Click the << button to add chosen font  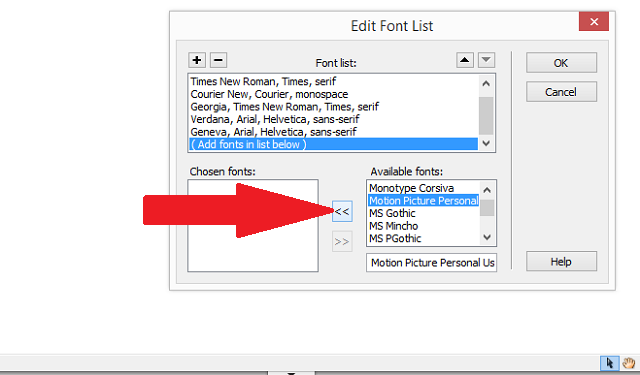342,211
